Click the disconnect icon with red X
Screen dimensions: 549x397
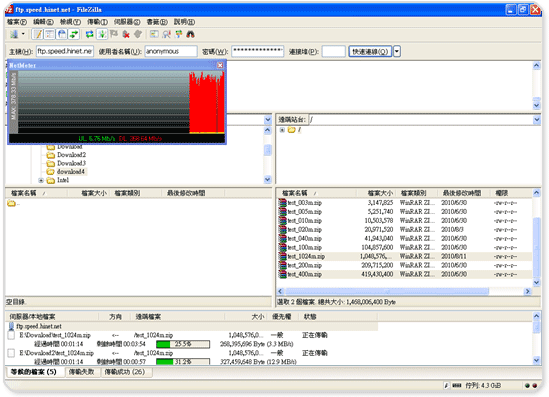tap(126, 34)
